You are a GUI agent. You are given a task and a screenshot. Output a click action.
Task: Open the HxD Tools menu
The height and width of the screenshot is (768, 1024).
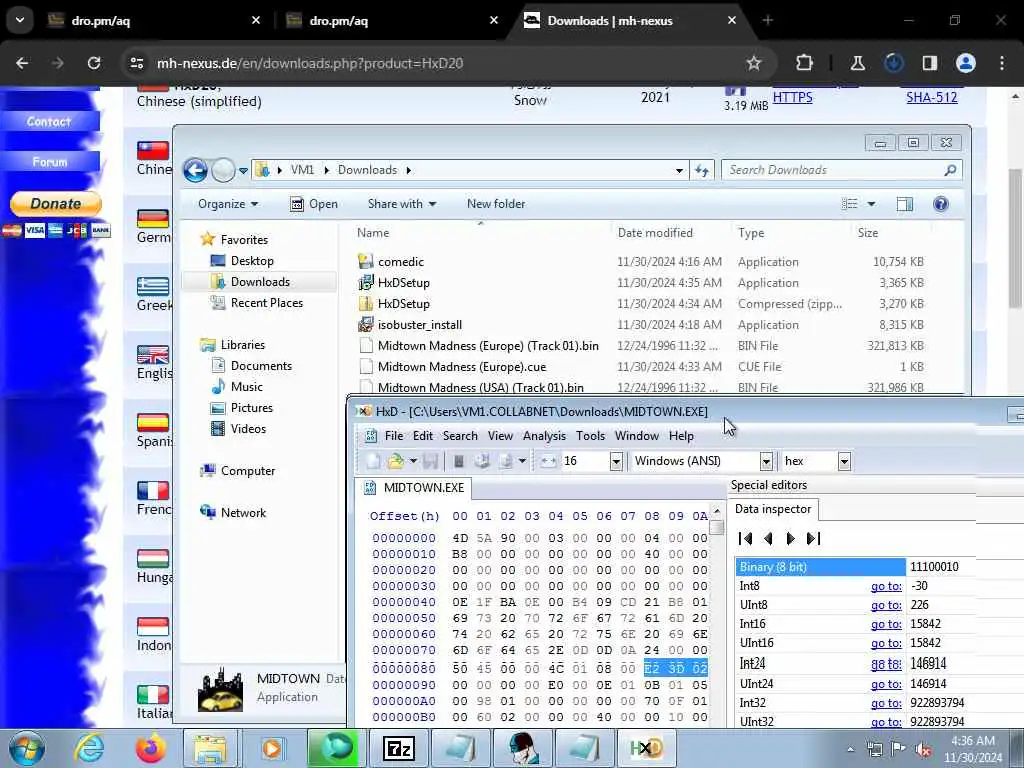point(590,436)
